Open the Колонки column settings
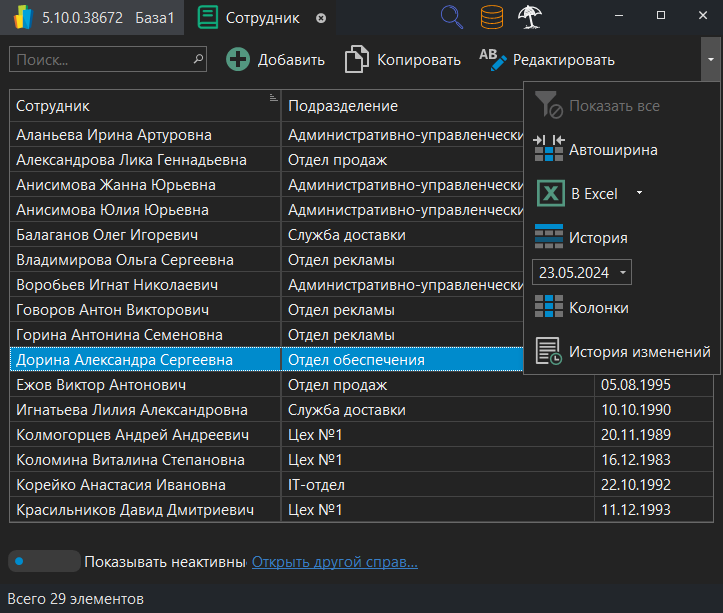Image resolution: width=723 pixels, height=613 pixels. 598,308
